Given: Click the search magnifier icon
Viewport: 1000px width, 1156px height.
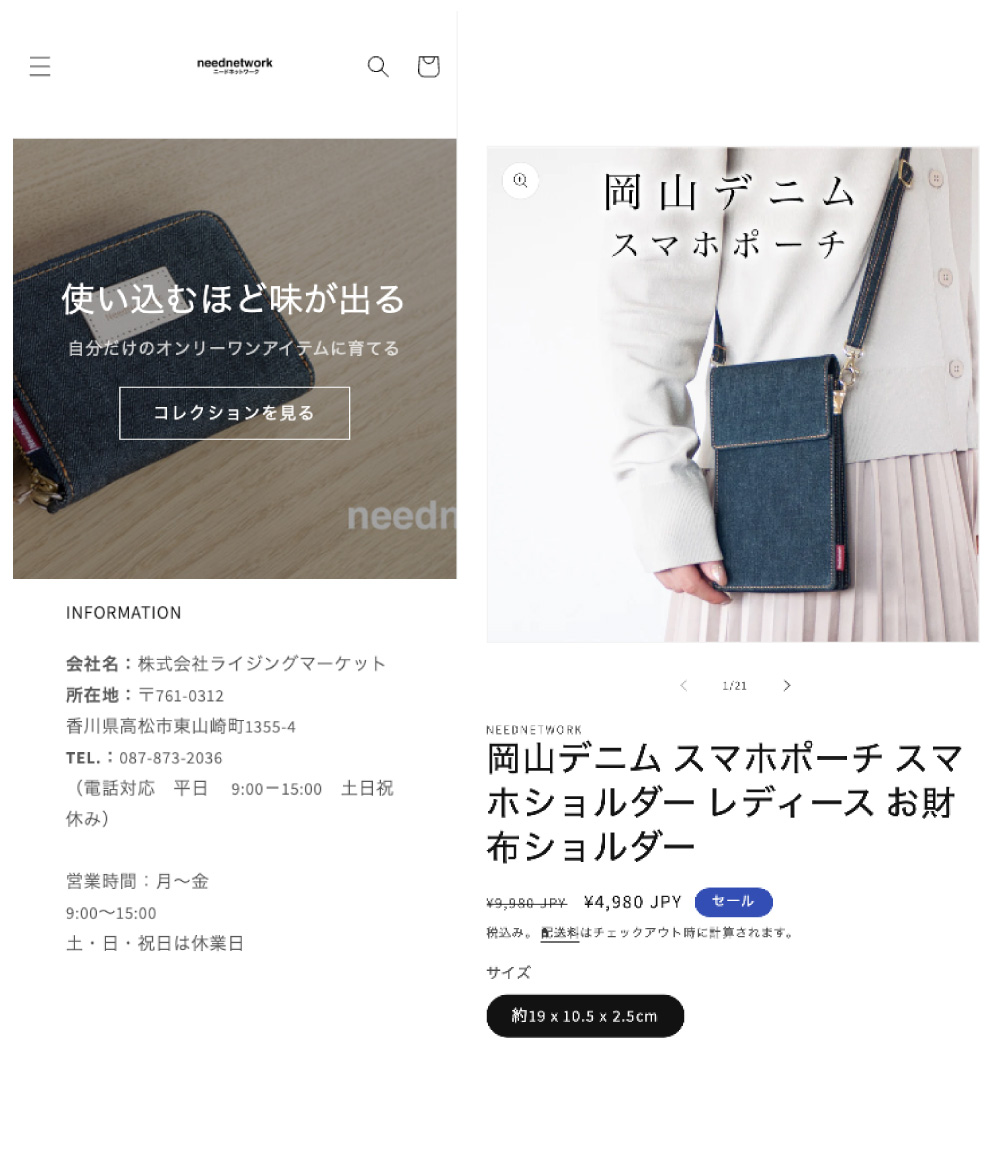Looking at the screenshot, I should click(x=378, y=66).
